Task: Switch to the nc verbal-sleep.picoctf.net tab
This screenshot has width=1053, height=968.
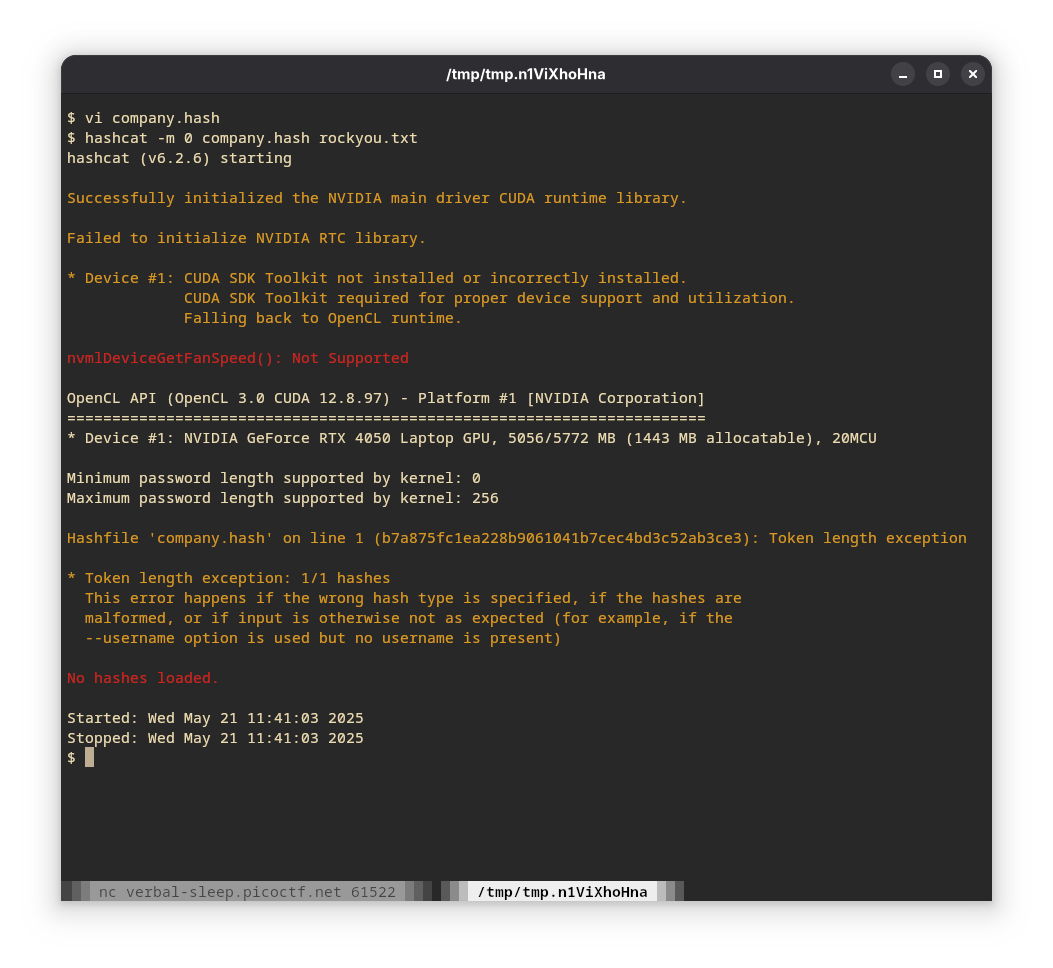Action: [247, 892]
